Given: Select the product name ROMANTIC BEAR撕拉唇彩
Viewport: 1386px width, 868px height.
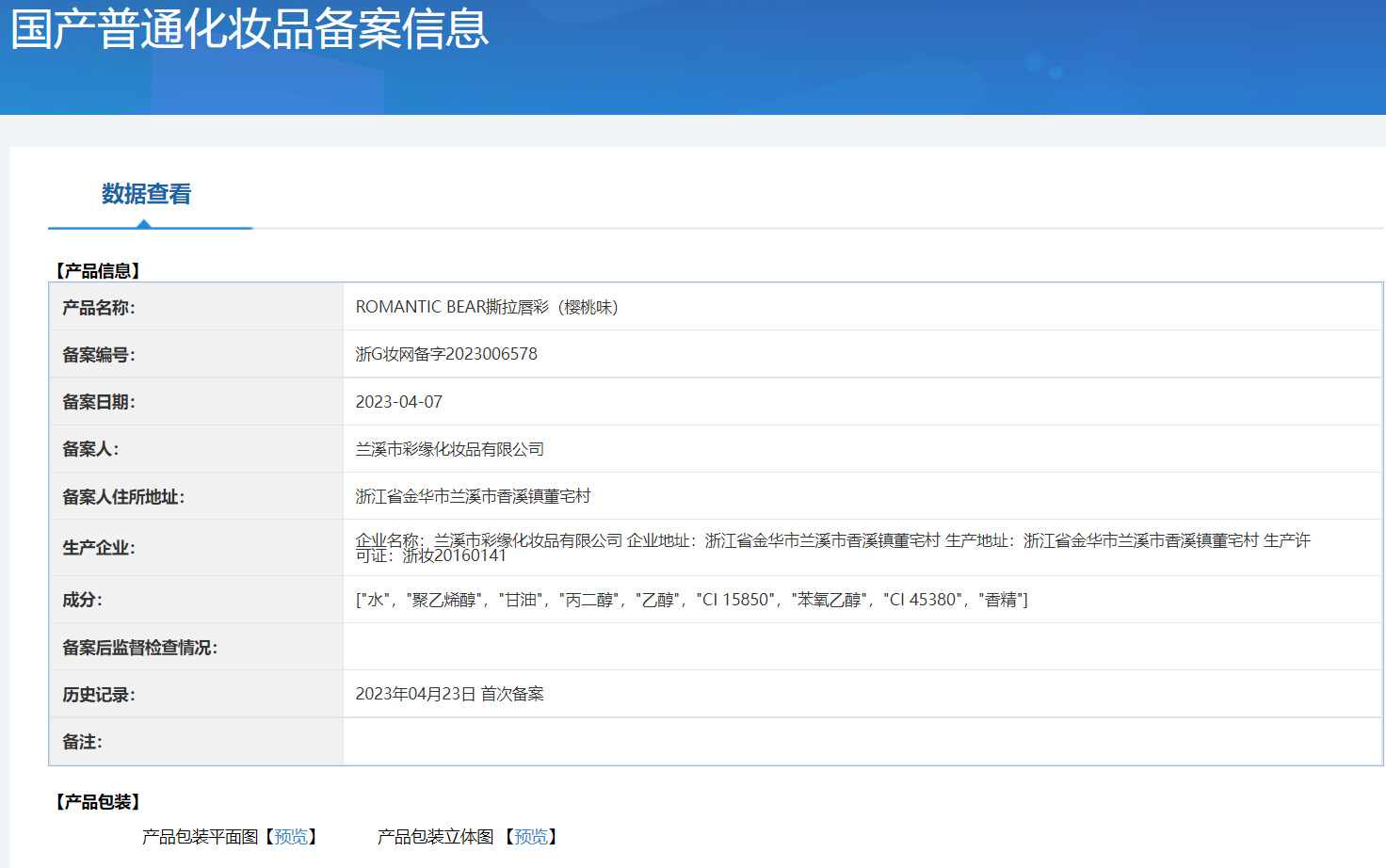Looking at the screenshot, I should click(x=487, y=307).
